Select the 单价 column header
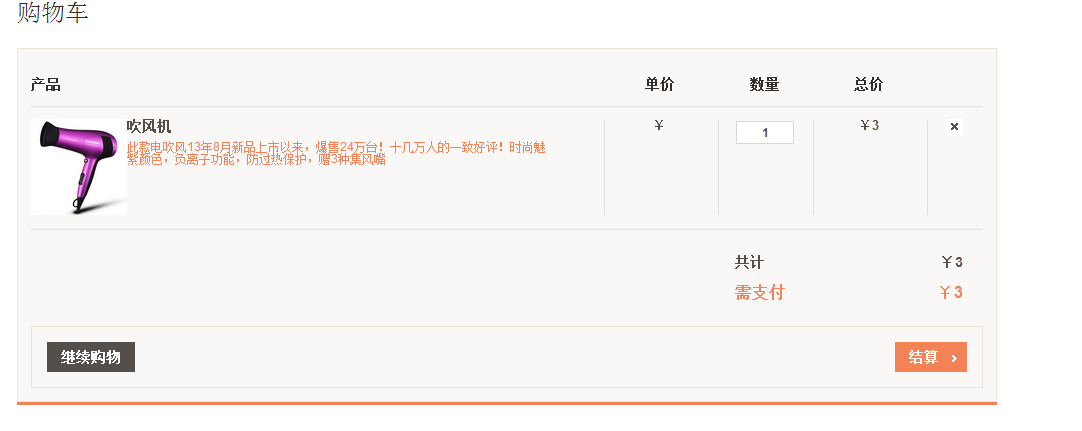The image size is (1082, 431). 659,85
